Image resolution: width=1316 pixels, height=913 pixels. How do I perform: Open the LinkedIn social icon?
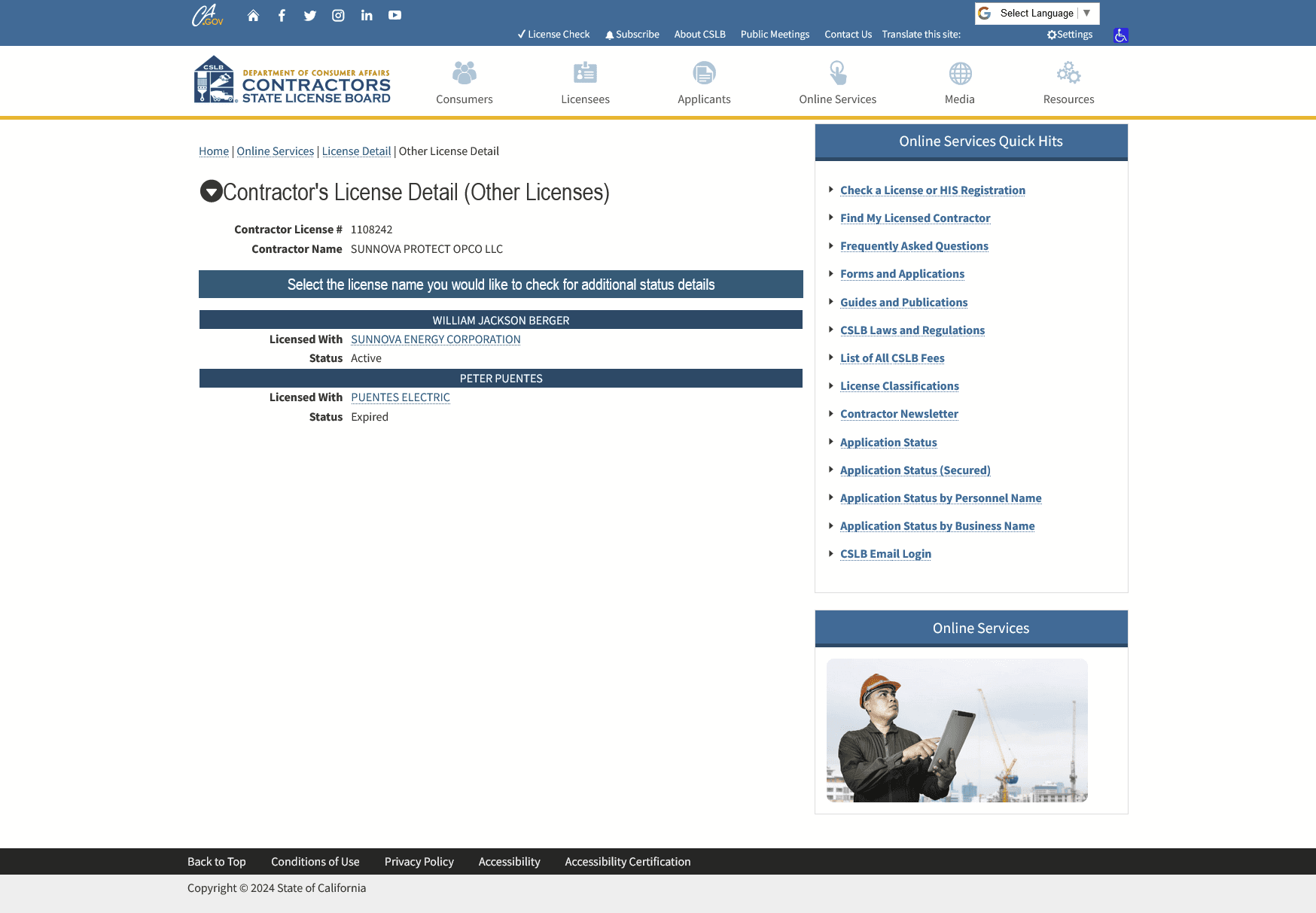pos(367,16)
